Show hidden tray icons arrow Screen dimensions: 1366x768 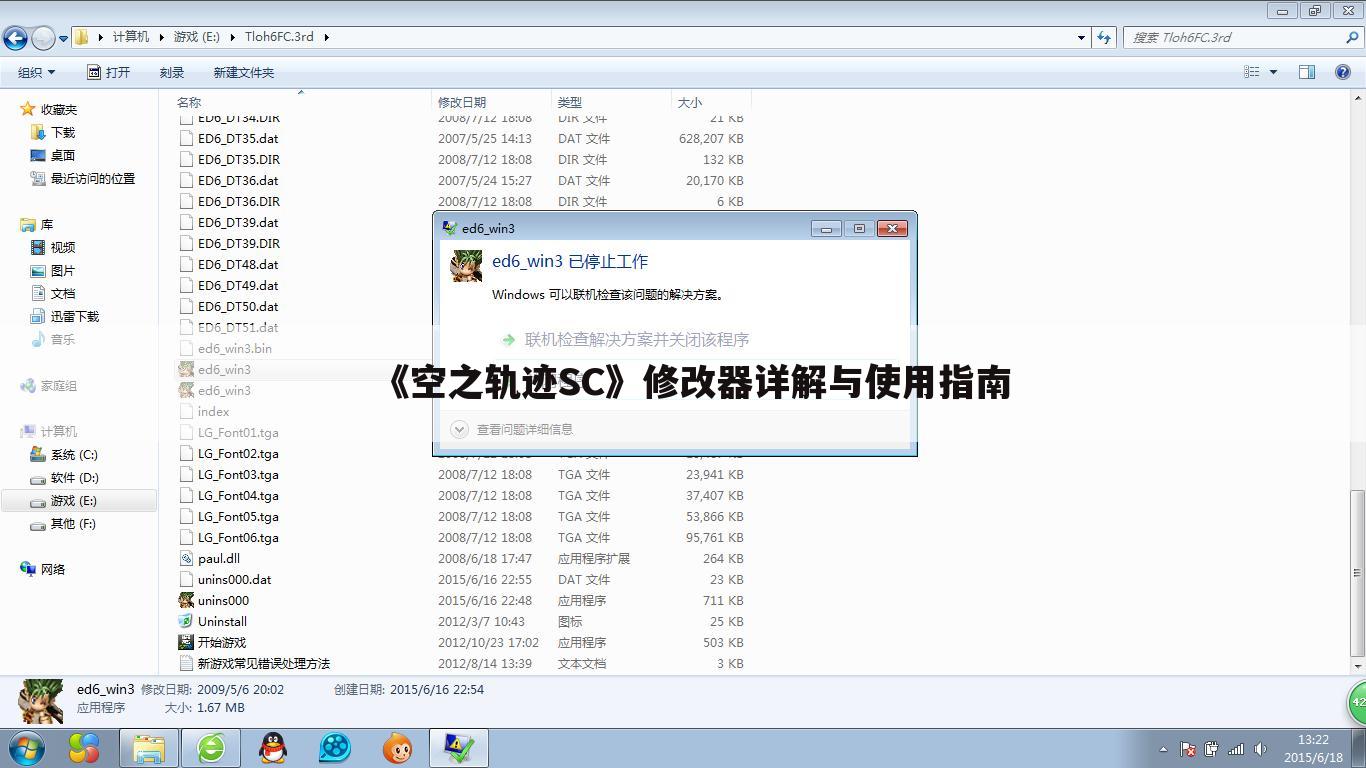(1162, 748)
